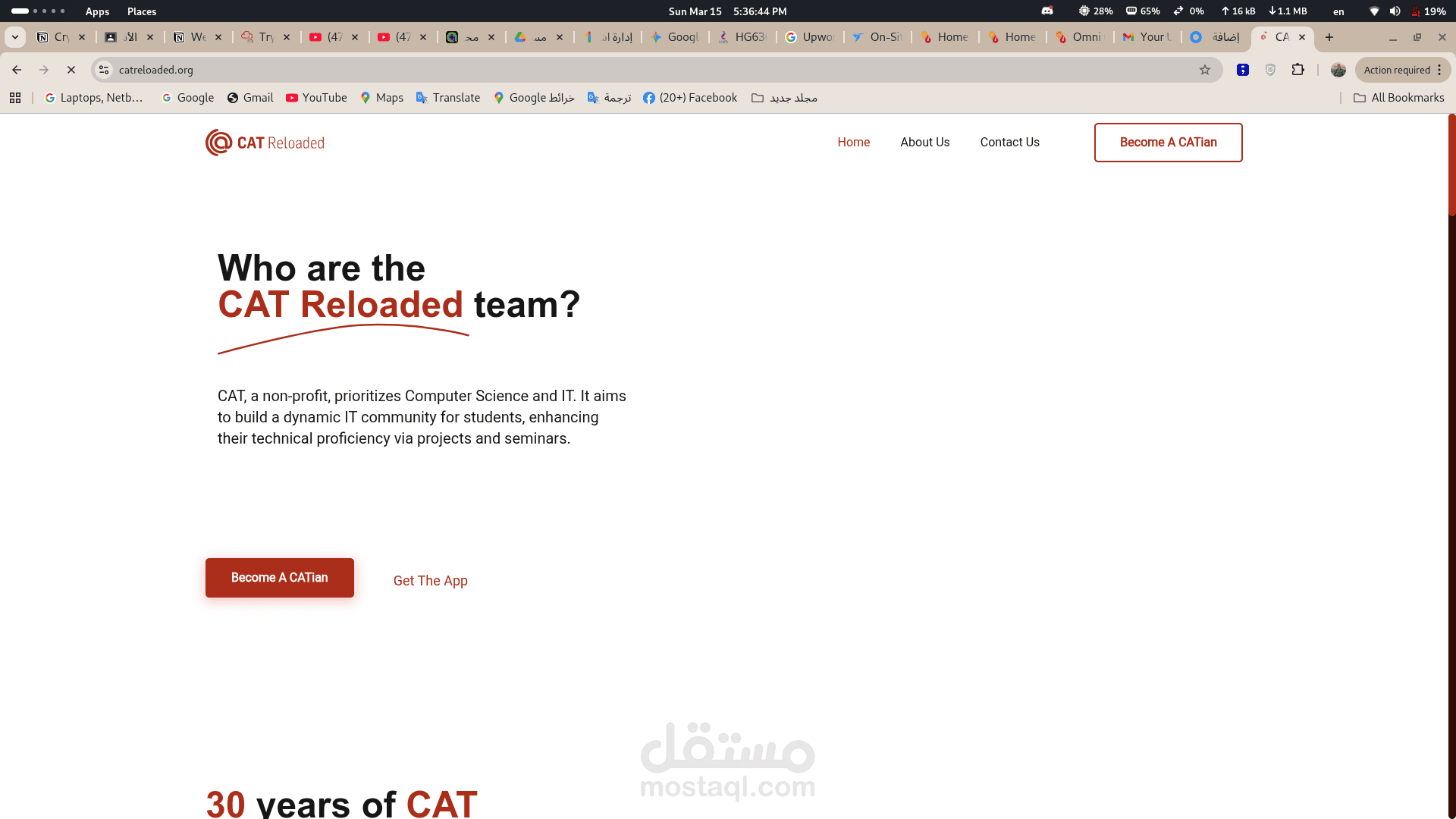
Task: Check the battery indicator showing 19%
Action: tap(1428, 11)
